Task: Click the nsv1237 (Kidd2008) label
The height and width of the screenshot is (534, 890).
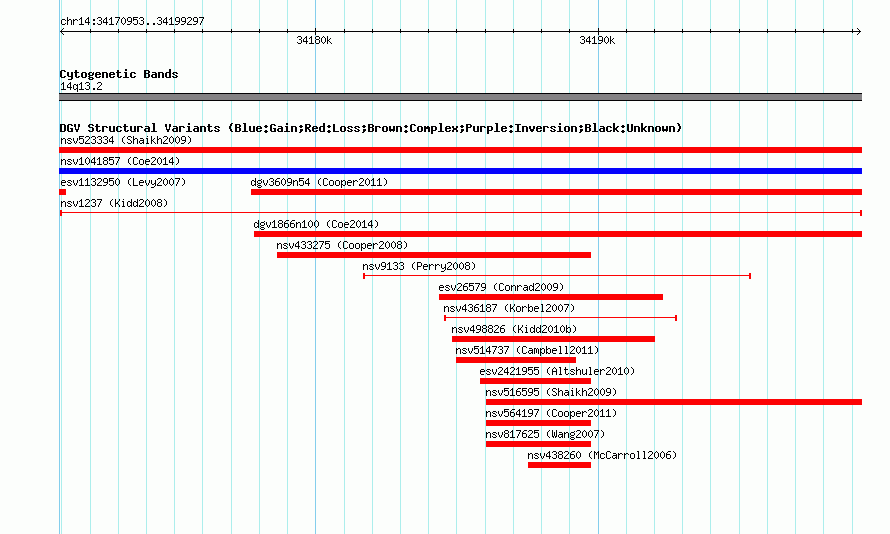Action: [x=114, y=203]
